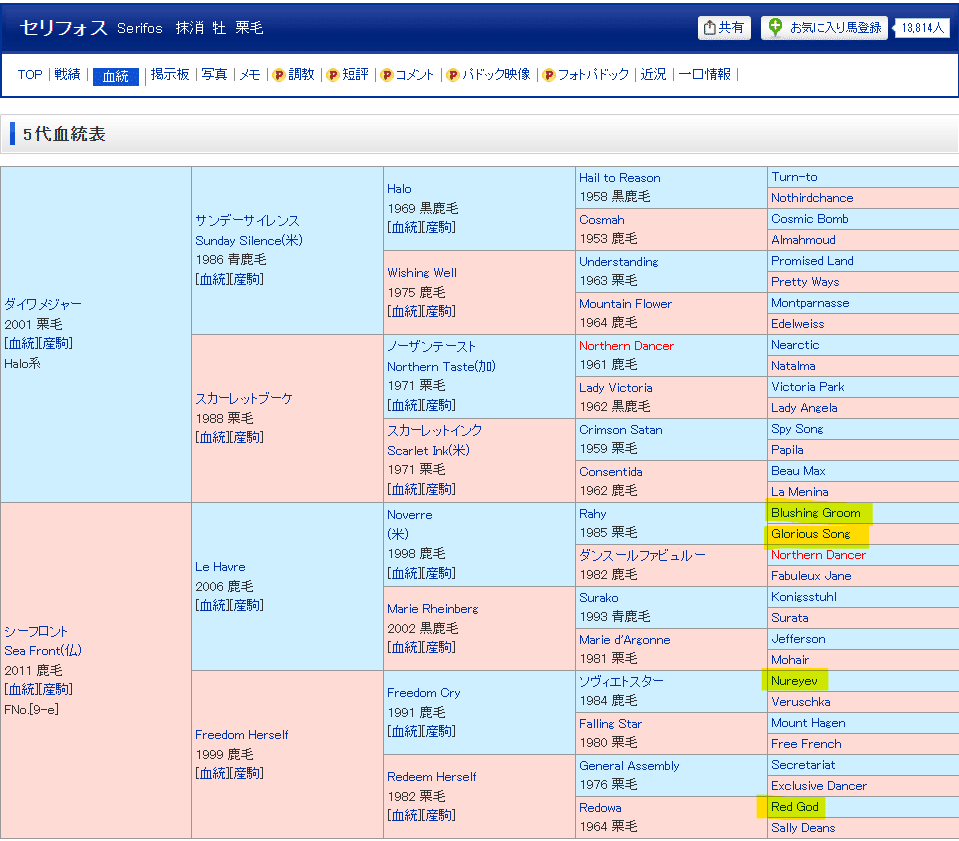Open サンデーサイレンス horse link
This screenshot has height=841, width=959.
pos(247,220)
